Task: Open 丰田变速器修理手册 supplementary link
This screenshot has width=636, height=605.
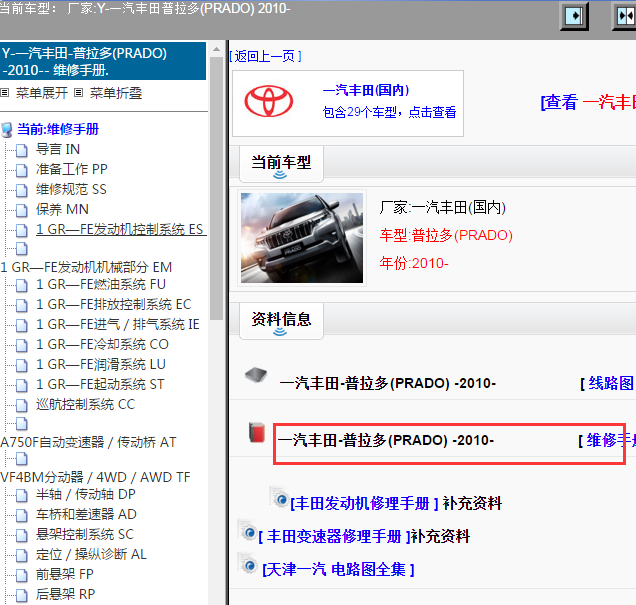Action: (x=335, y=536)
